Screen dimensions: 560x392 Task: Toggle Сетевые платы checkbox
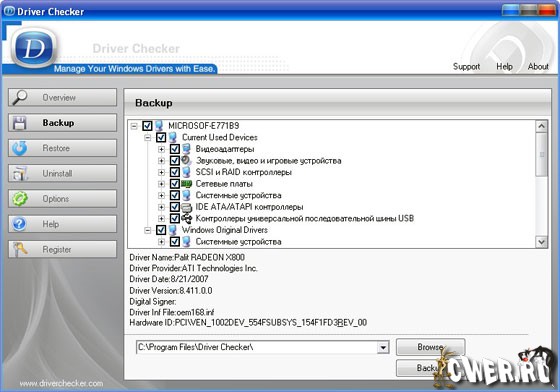click(x=175, y=184)
